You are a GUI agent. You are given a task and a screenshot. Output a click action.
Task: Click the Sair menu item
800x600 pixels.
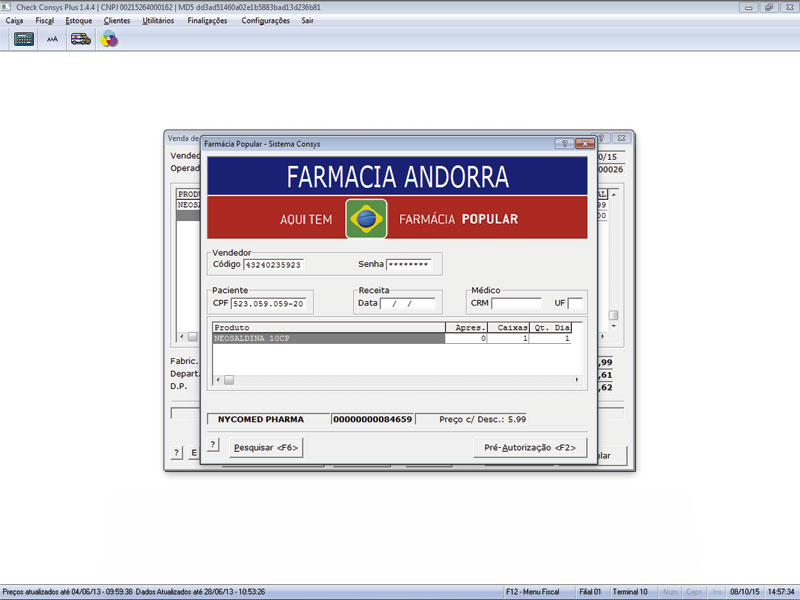point(307,20)
